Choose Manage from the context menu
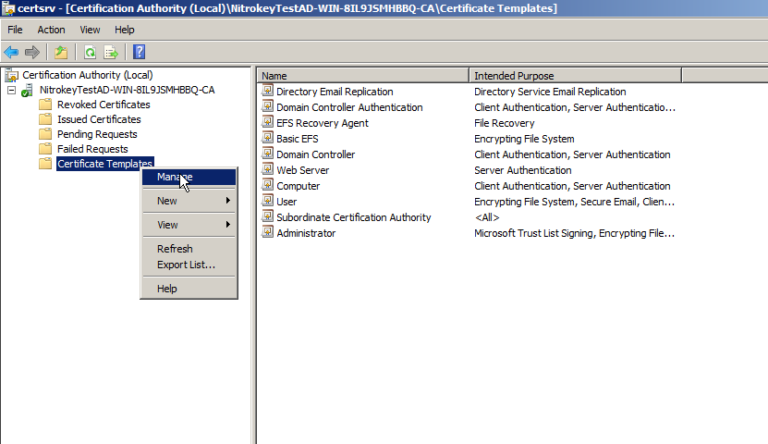 pos(175,177)
